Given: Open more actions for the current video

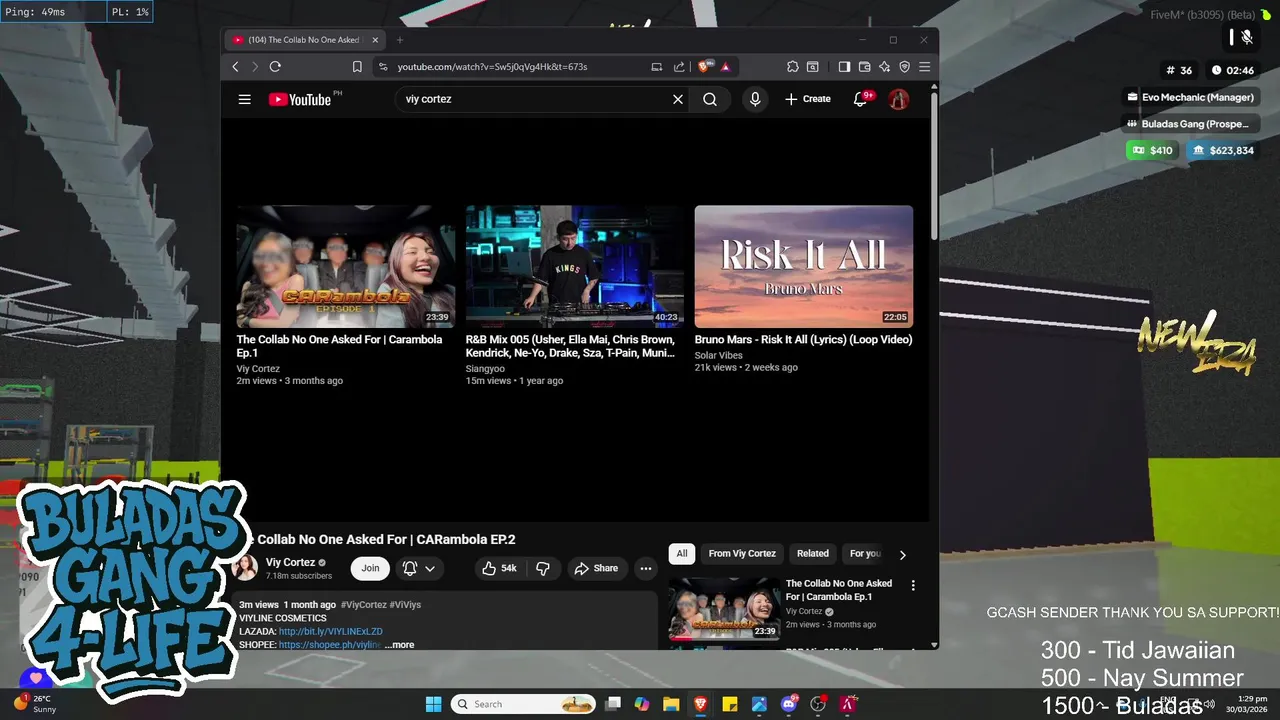Looking at the screenshot, I should [x=646, y=568].
